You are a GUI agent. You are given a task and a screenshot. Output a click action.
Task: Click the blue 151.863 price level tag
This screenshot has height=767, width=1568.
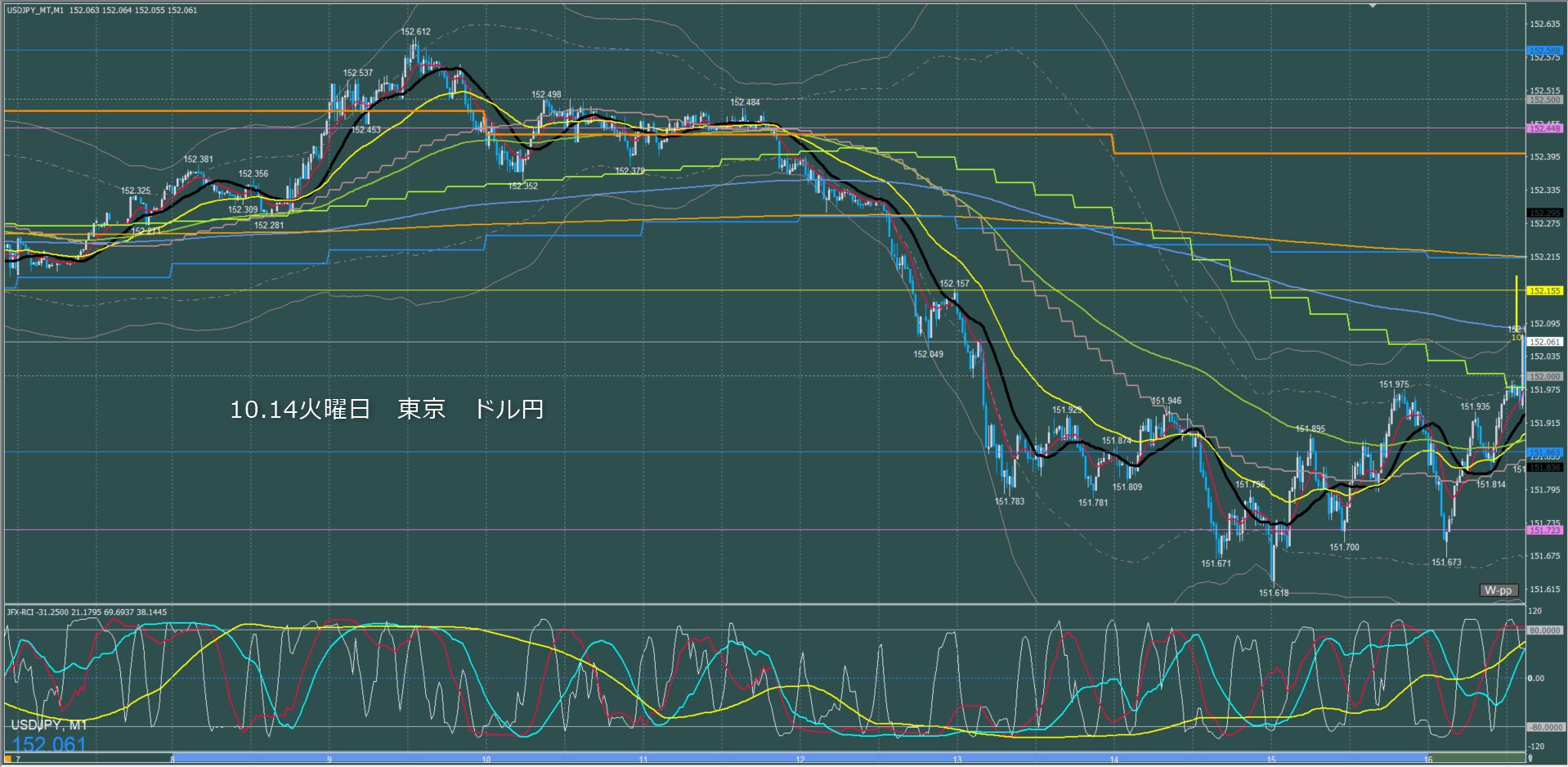(1544, 452)
